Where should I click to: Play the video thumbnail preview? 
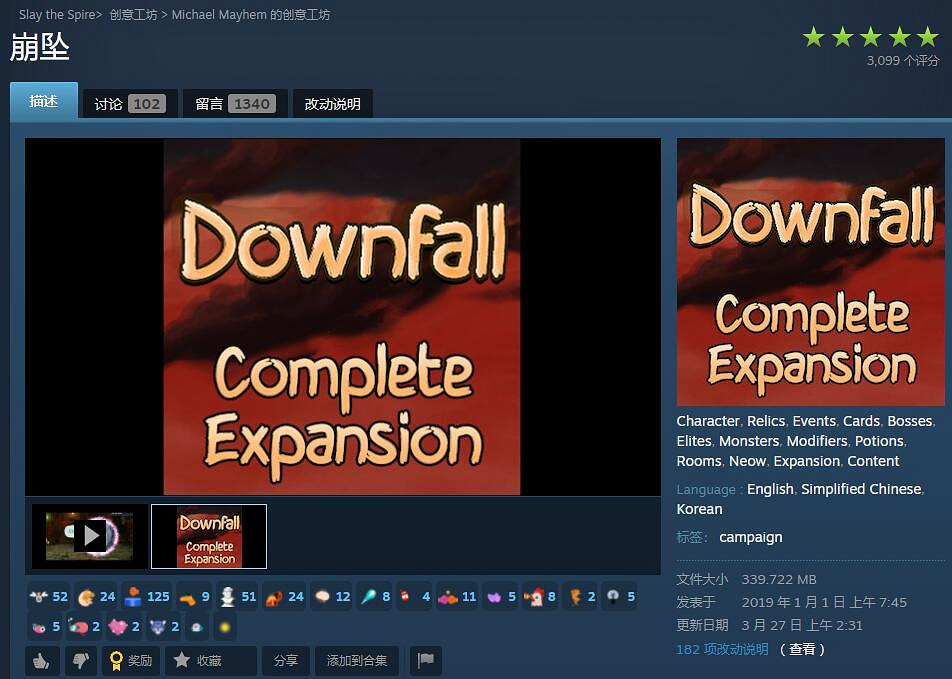[x=89, y=536]
